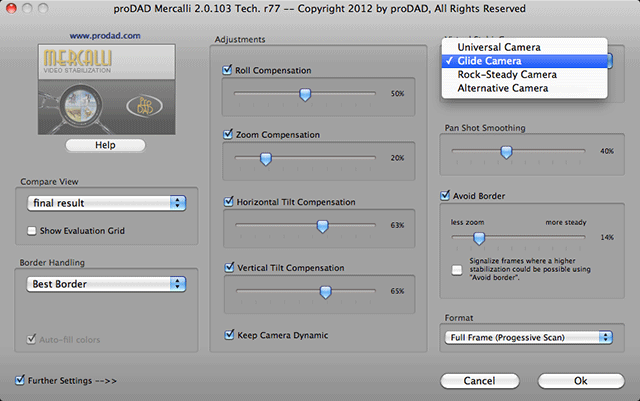Click the Zoom Compensation slider handle
The width and height of the screenshot is (640, 401).
266,159
